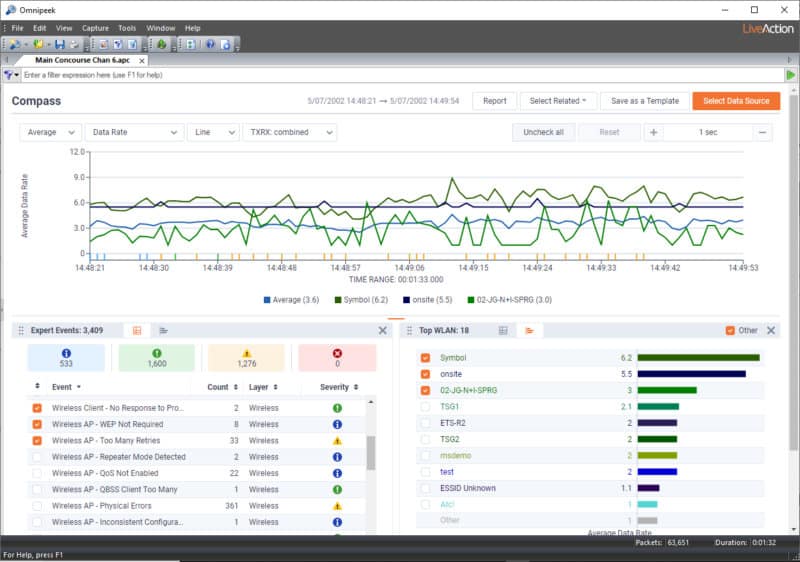Toggle the Other checkbox in Top WLAN
800x562 pixels.
coord(730,330)
